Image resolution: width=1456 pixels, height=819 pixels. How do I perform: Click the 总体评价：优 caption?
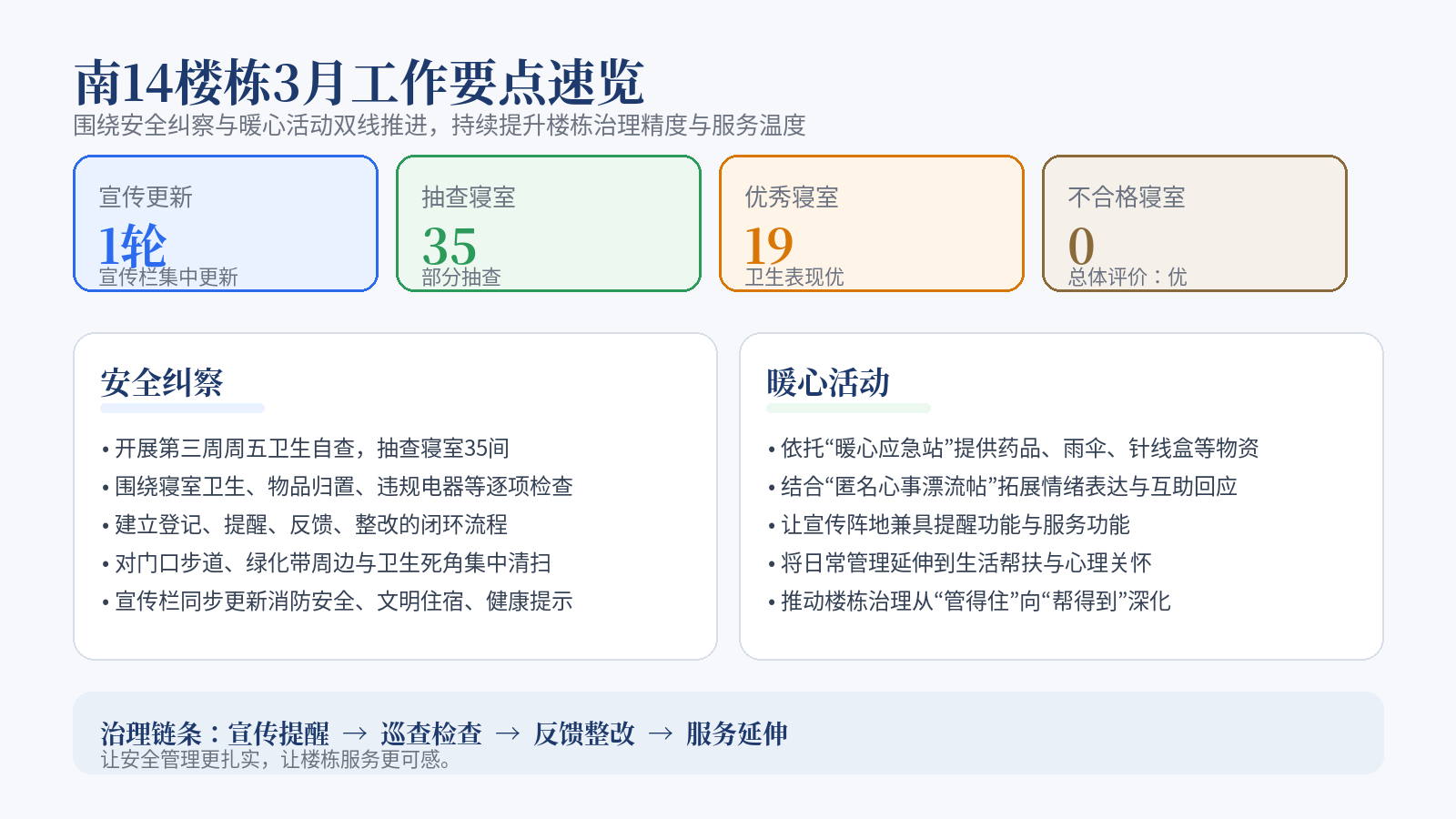1127,277
